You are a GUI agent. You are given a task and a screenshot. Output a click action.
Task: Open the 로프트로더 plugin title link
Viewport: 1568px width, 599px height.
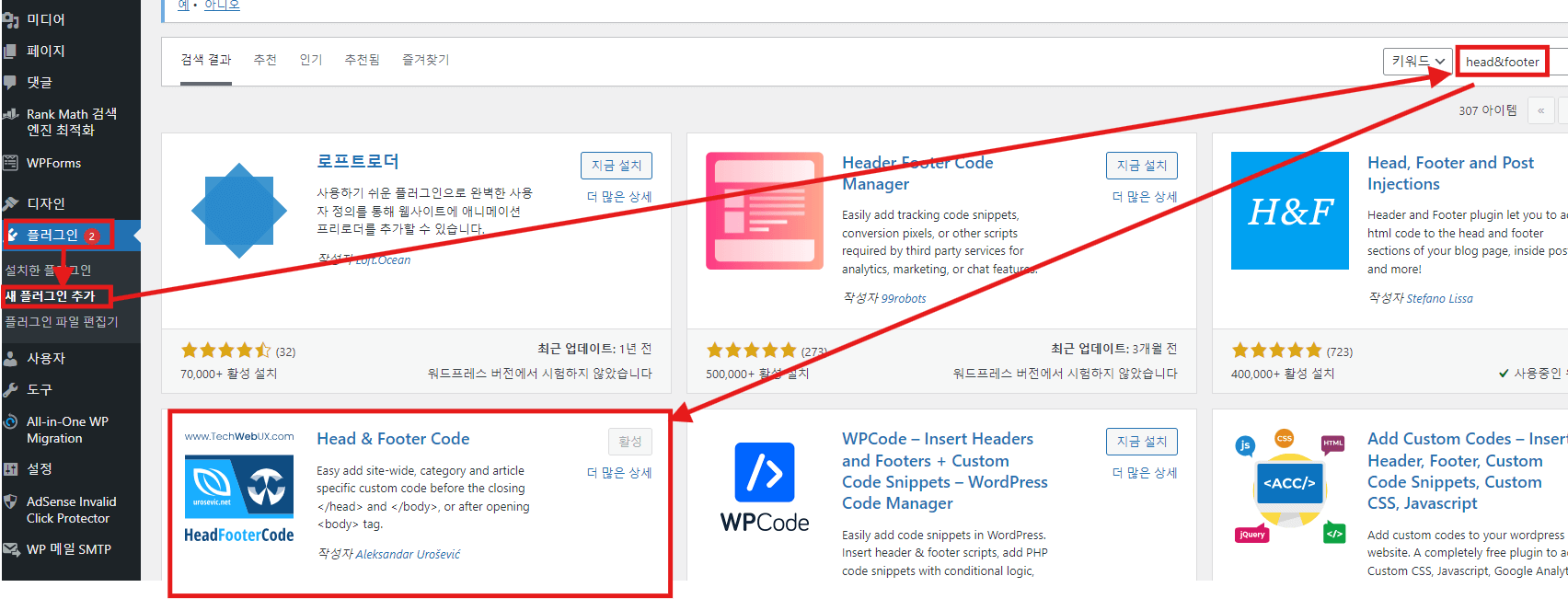[358, 161]
